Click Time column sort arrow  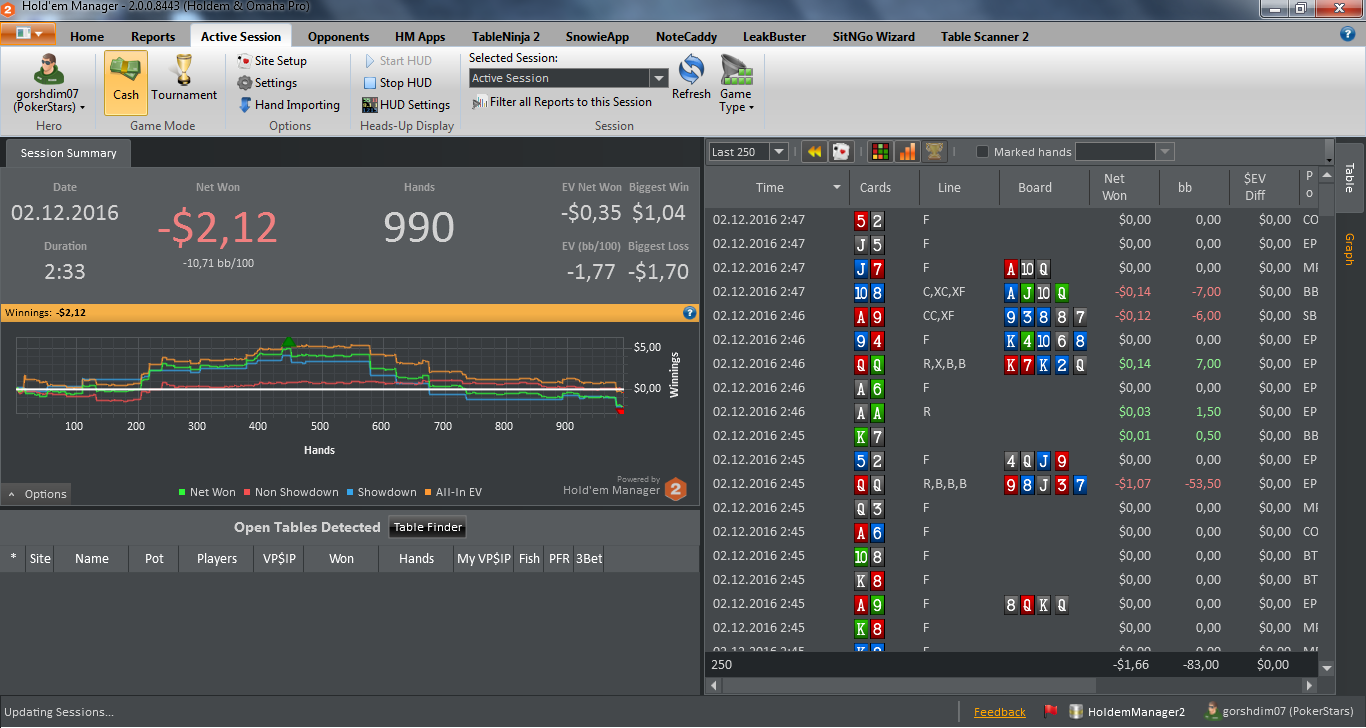[837, 188]
